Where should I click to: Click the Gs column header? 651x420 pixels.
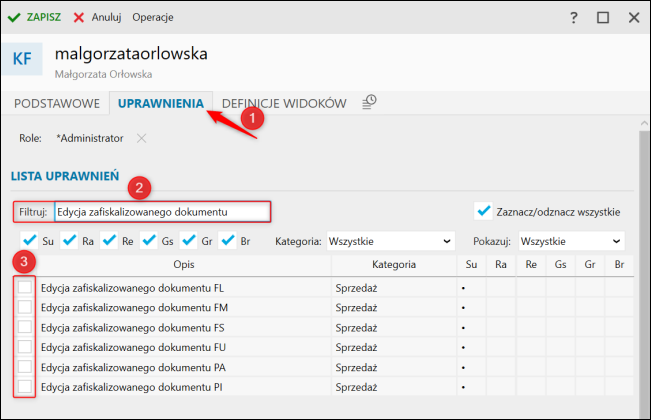point(560,265)
